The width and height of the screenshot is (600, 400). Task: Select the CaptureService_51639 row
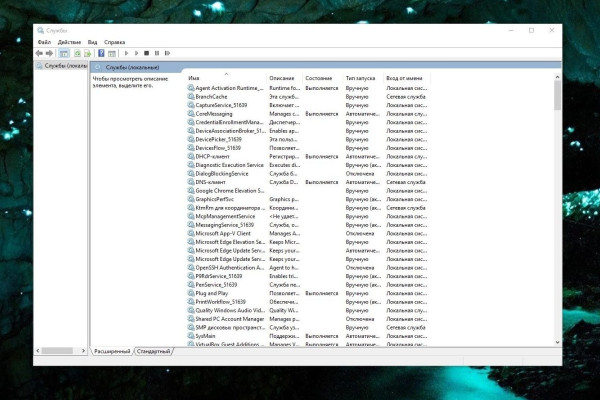pos(307,105)
